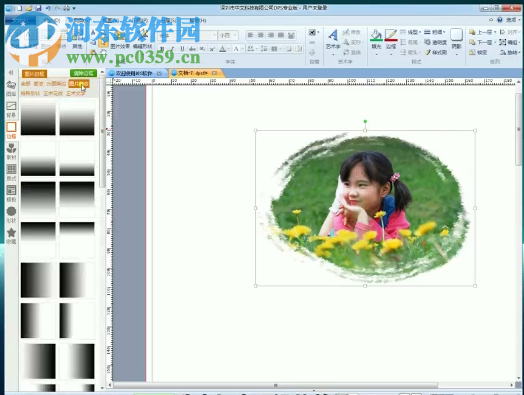
Task: Click the orange 图片边框 button
Action: pos(34,74)
